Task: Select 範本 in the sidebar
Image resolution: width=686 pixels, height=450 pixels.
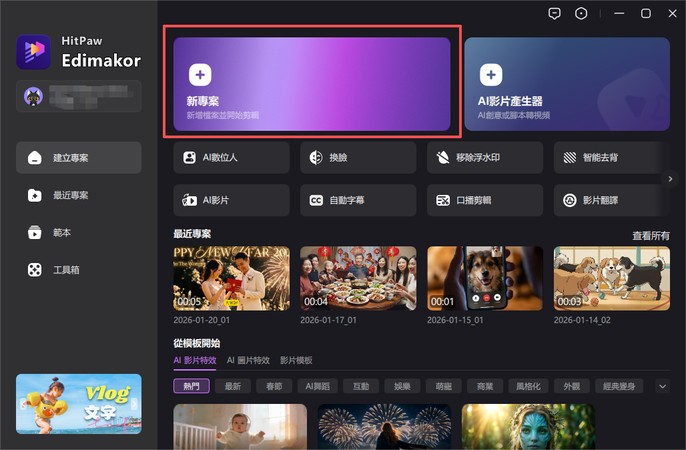Action: 79,232
